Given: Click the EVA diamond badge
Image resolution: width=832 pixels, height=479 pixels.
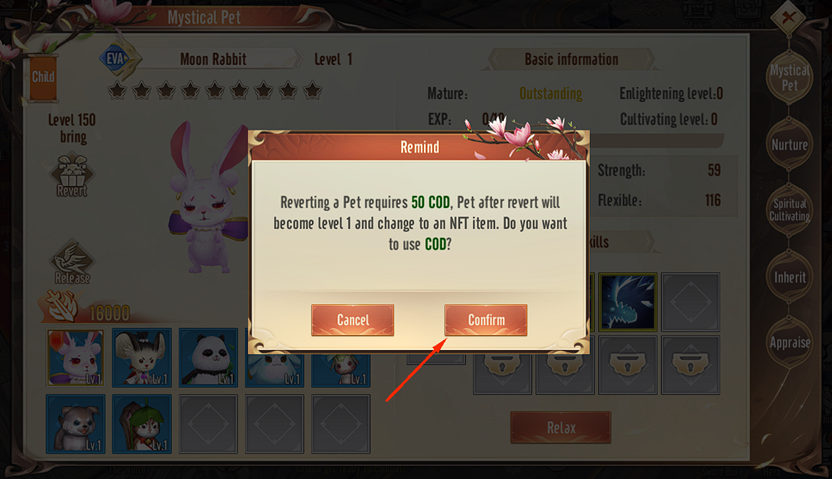Looking at the screenshot, I should point(116,58).
